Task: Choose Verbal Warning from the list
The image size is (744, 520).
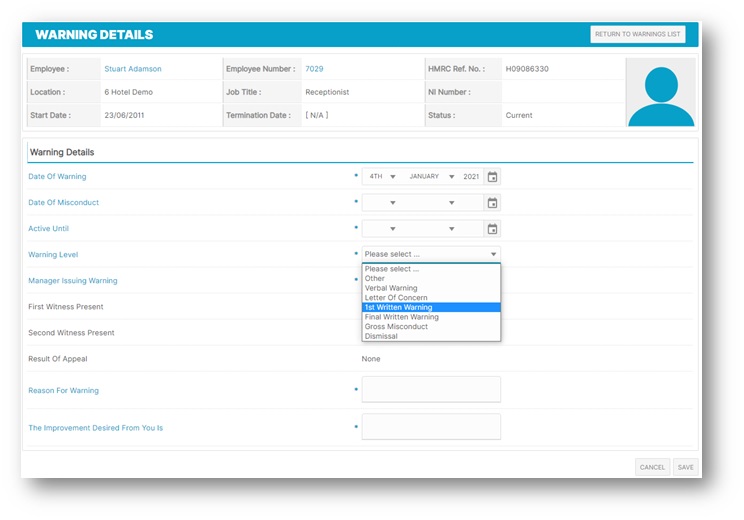Action: coord(431,288)
